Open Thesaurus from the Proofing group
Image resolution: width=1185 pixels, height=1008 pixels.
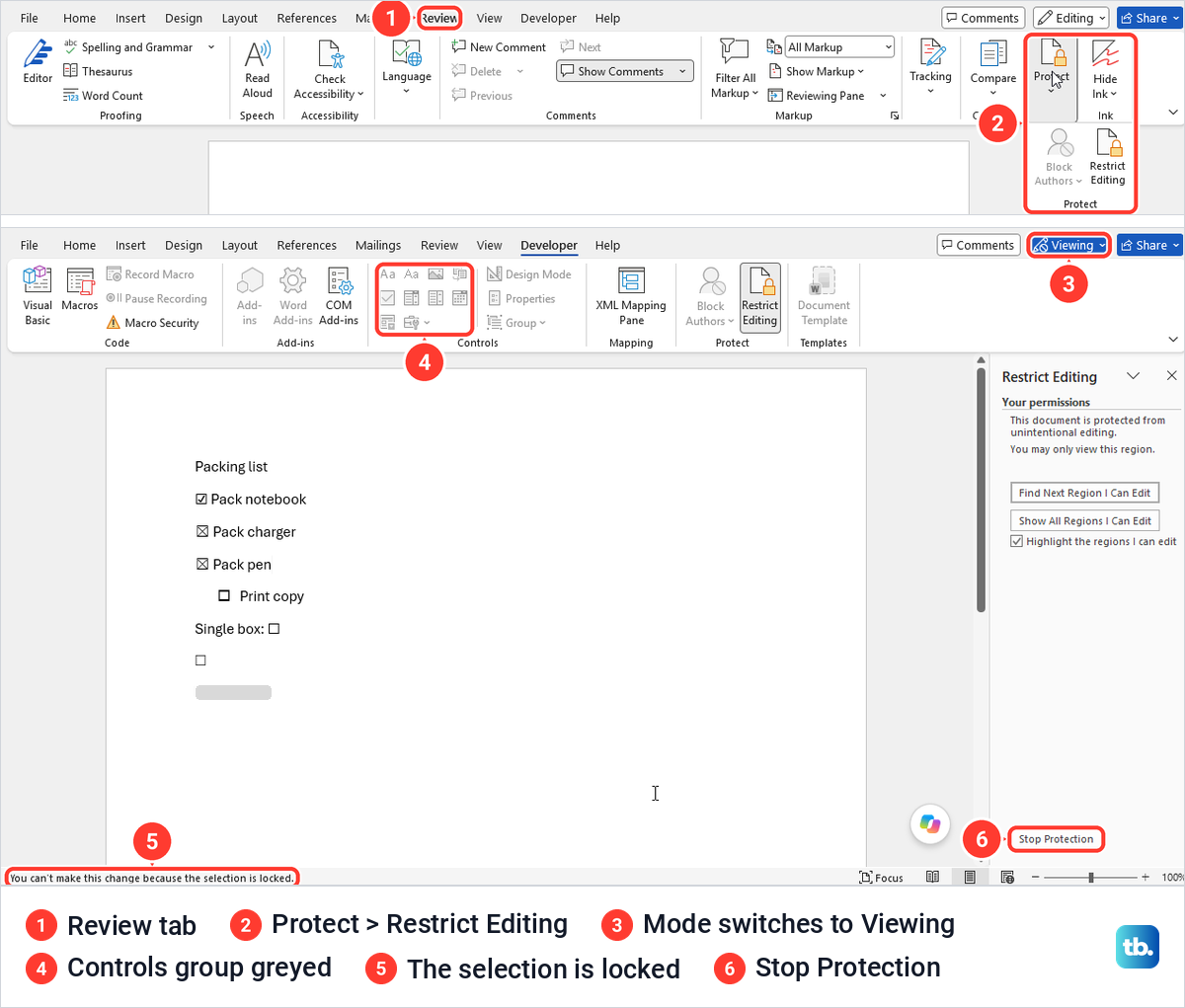[98, 71]
